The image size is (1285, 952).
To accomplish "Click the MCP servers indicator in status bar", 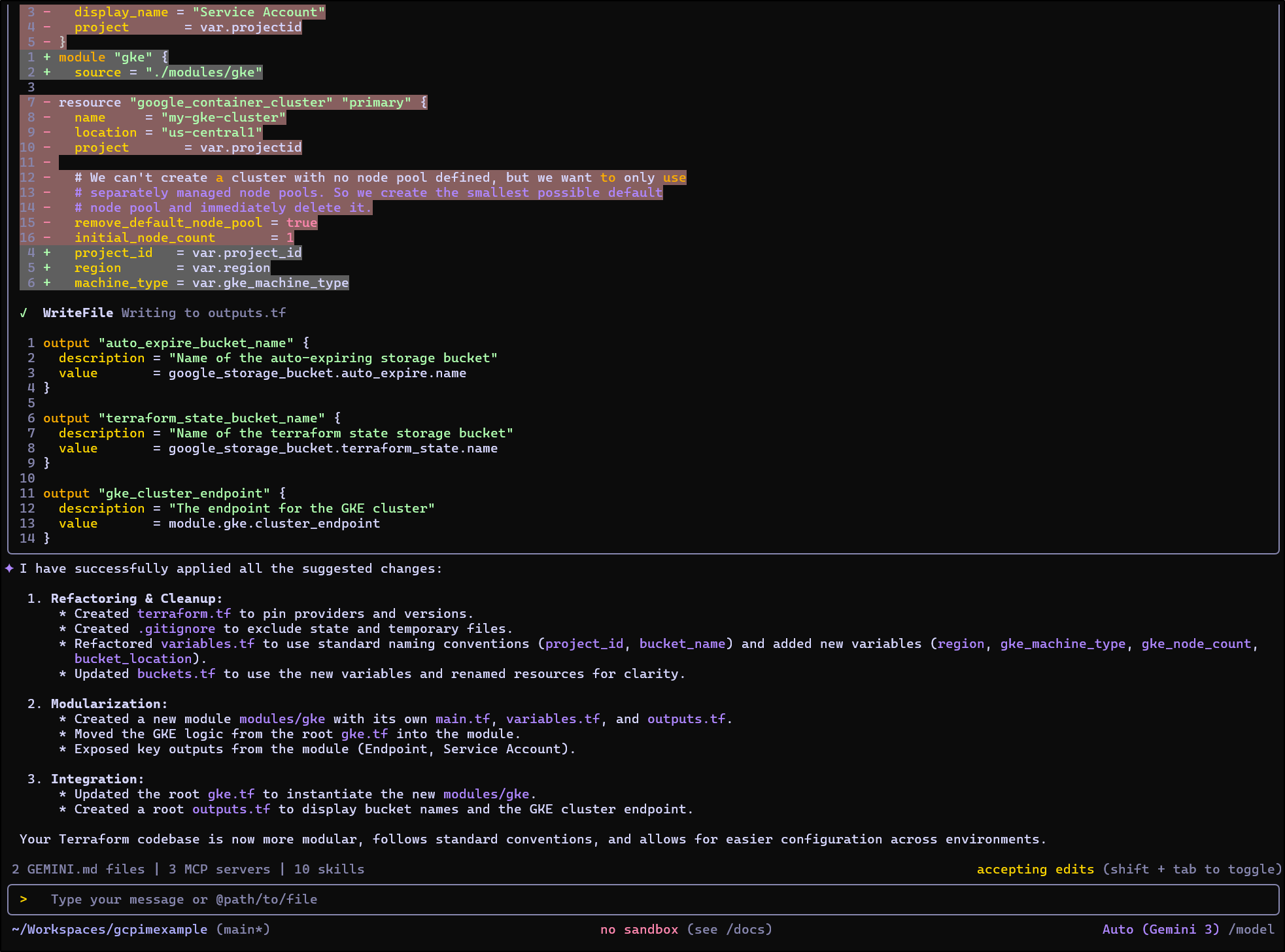I will 220,869.
